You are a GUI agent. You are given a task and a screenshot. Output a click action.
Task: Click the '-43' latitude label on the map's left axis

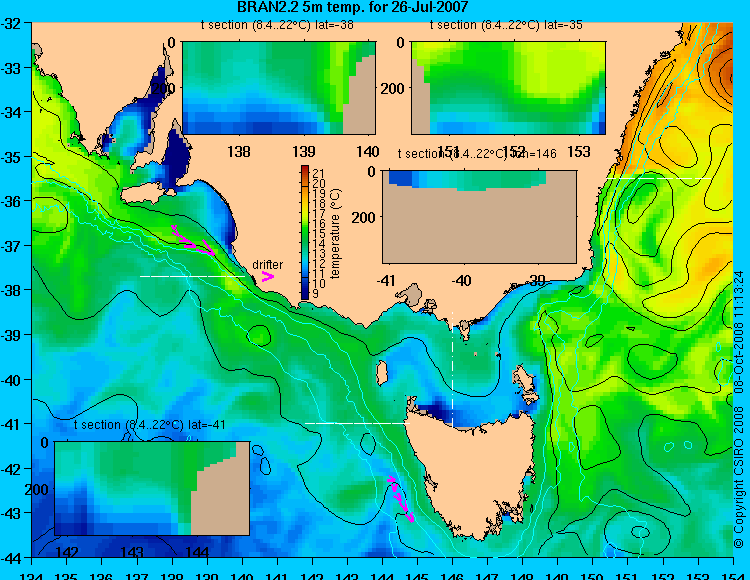(11, 514)
